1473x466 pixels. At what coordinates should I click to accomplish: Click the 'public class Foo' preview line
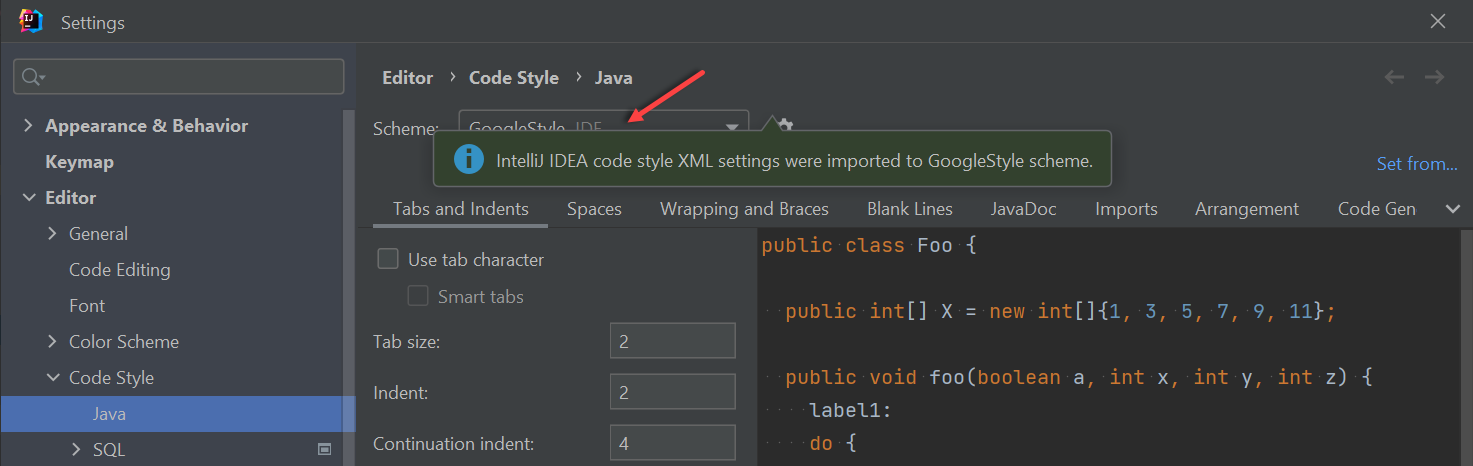[x=867, y=245]
